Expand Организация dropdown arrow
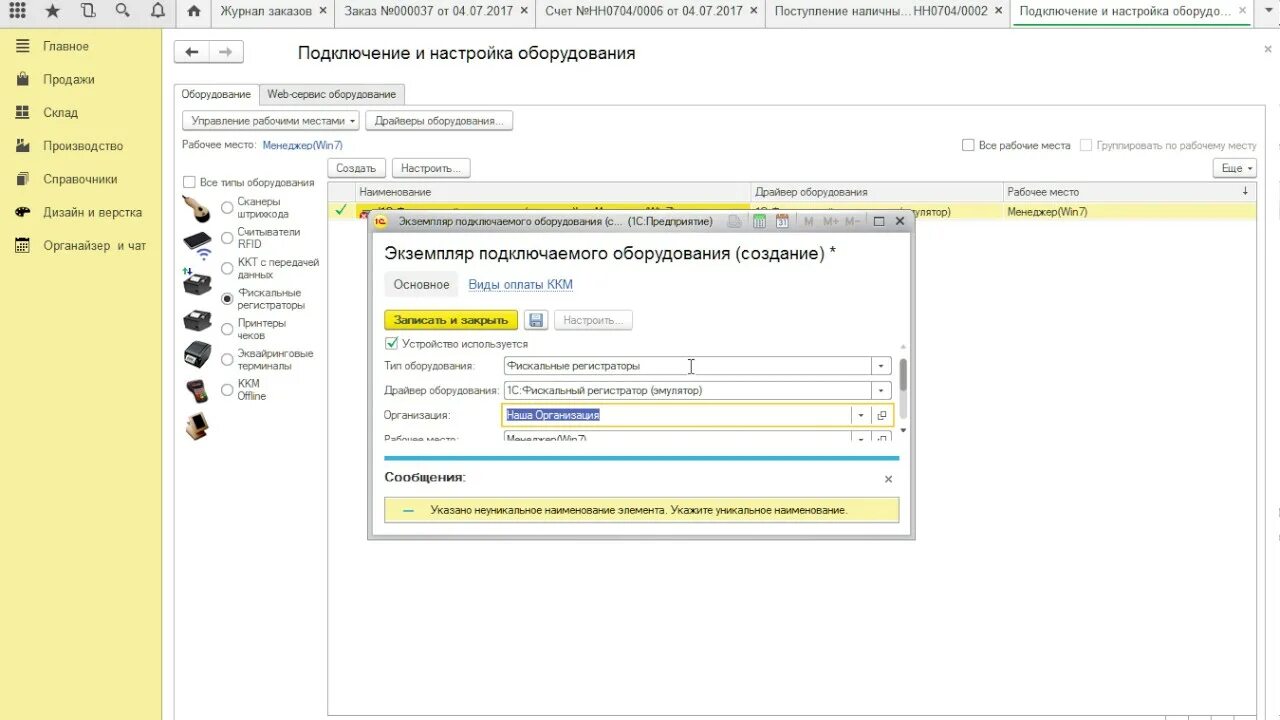The image size is (1280, 720). pyautogui.click(x=861, y=415)
